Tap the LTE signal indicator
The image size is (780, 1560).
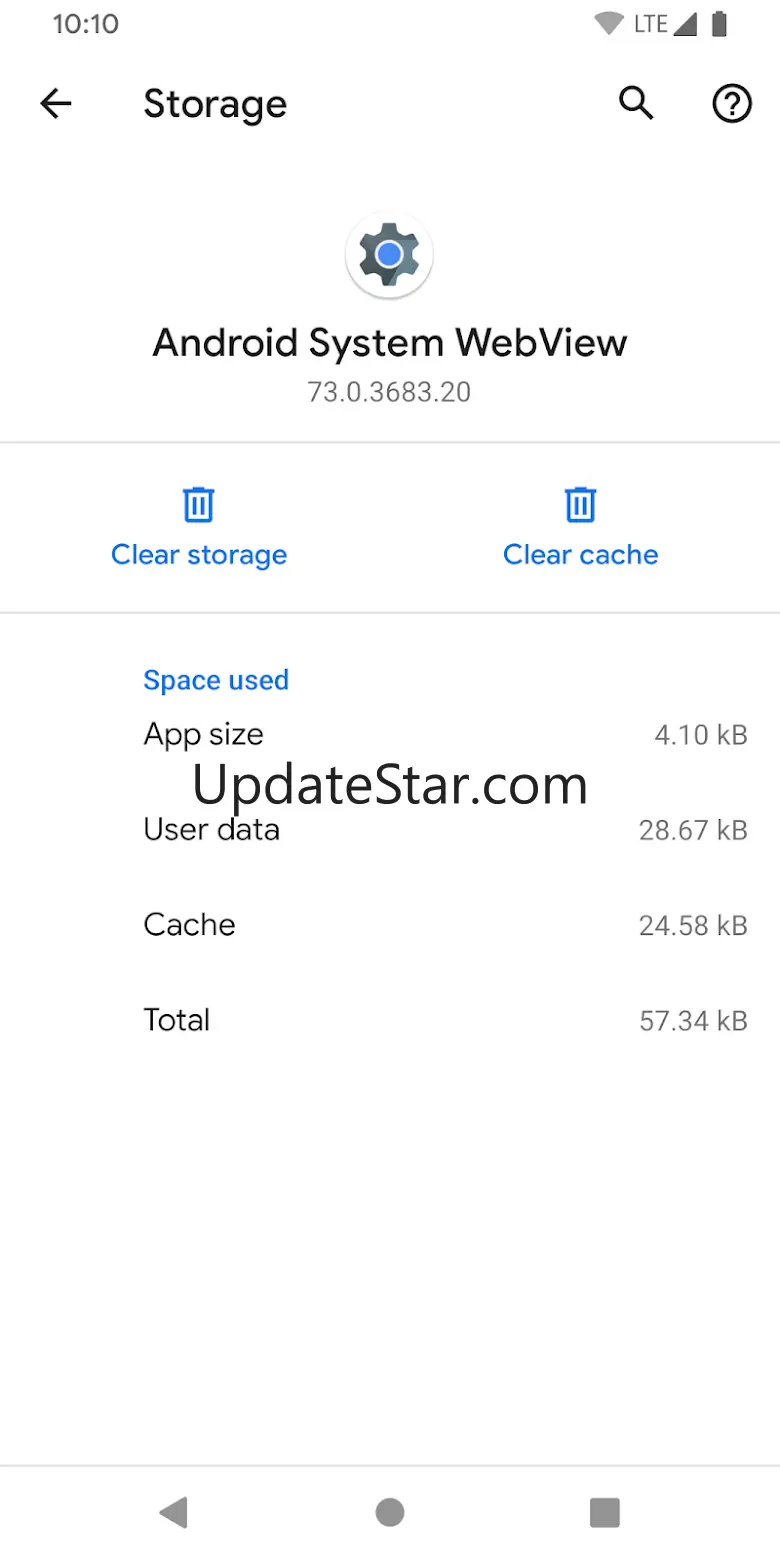(663, 24)
